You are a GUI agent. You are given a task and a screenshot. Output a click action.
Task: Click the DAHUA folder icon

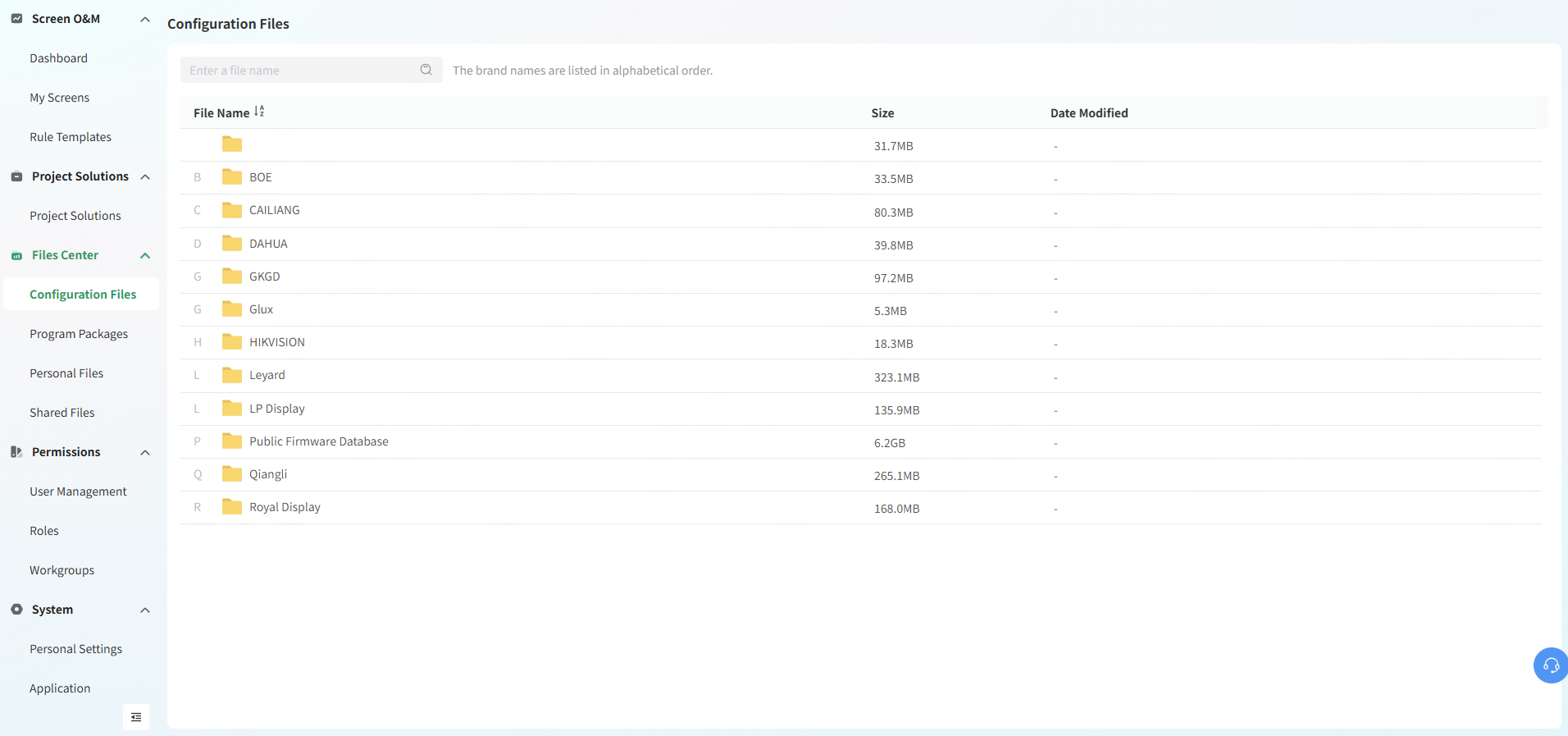pos(232,244)
